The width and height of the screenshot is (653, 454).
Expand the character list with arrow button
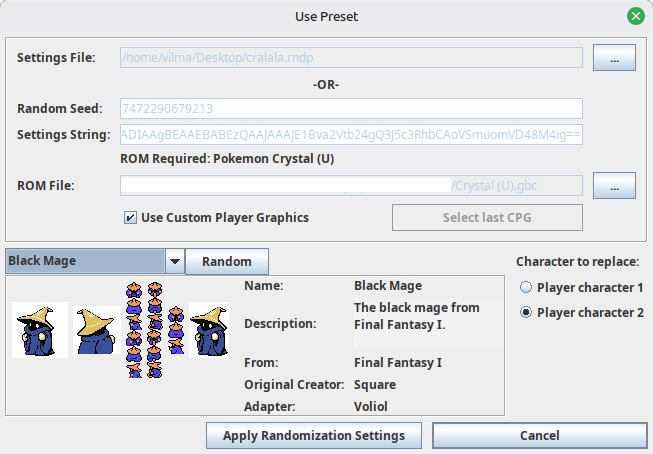(x=175, y=261)
